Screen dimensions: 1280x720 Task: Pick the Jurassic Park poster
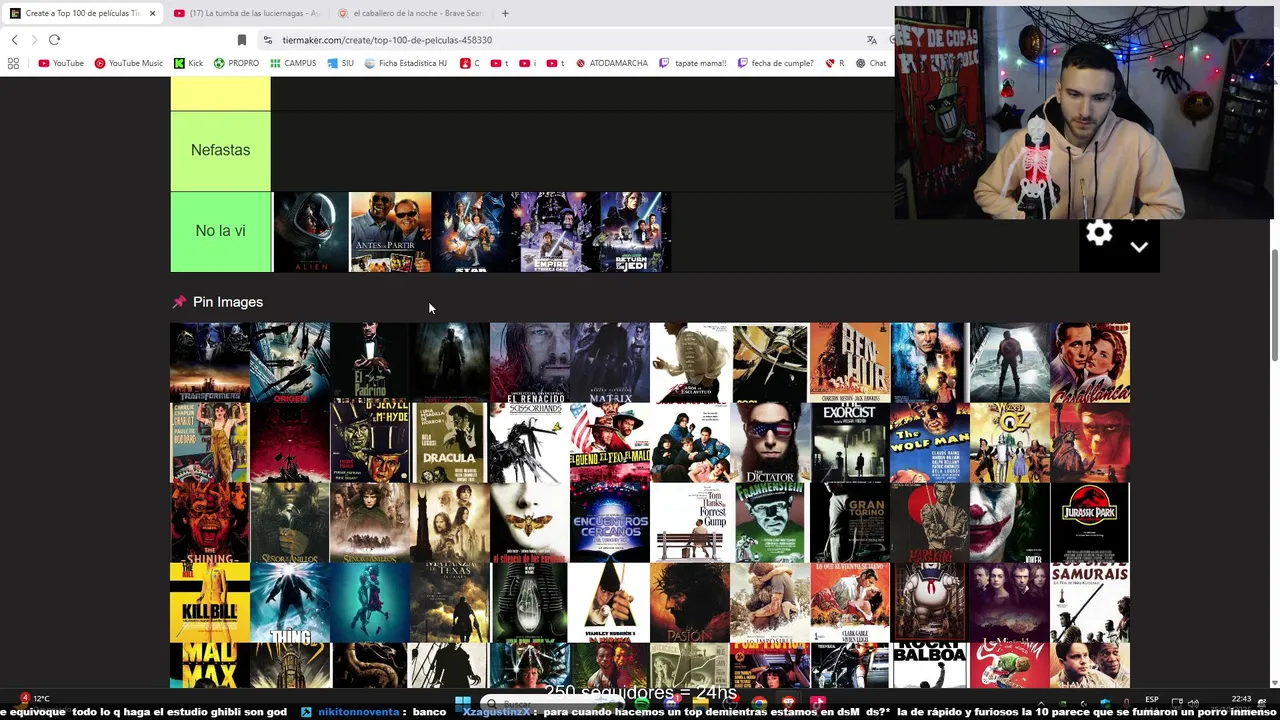click(x=1090, y=522)
